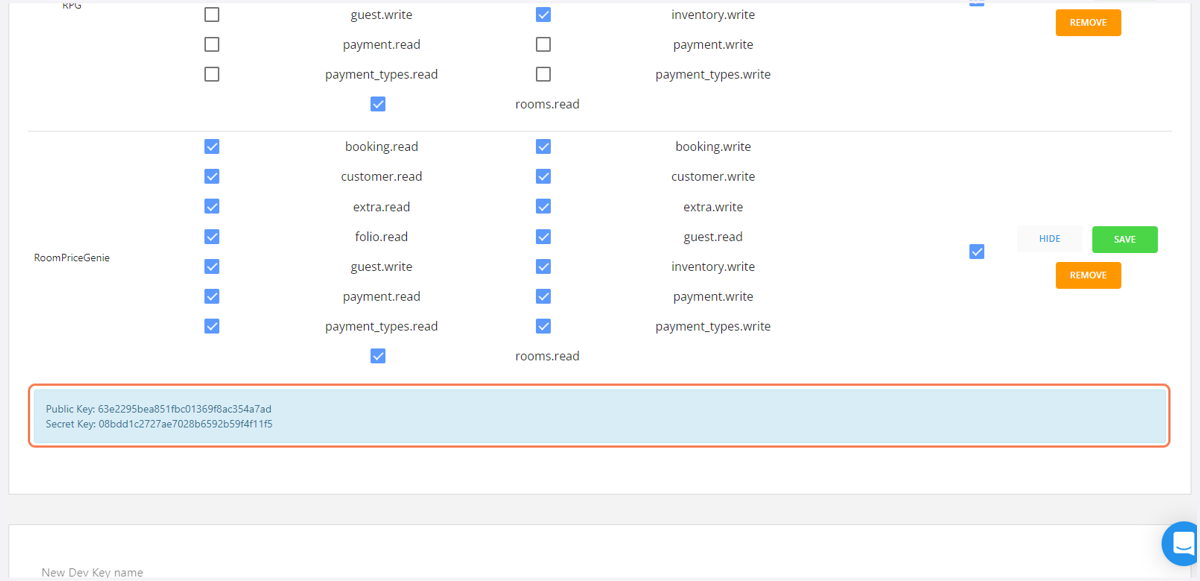Screen dimensions: 1200x581
Task: Enable payment_types.read for the RPG key
Action: click(212, 74)
